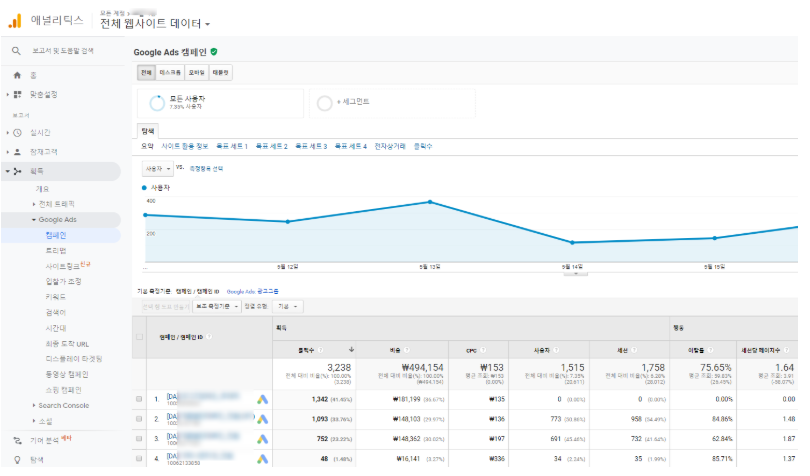Go to 홈 via the house icon

click(x=17, y=75)
